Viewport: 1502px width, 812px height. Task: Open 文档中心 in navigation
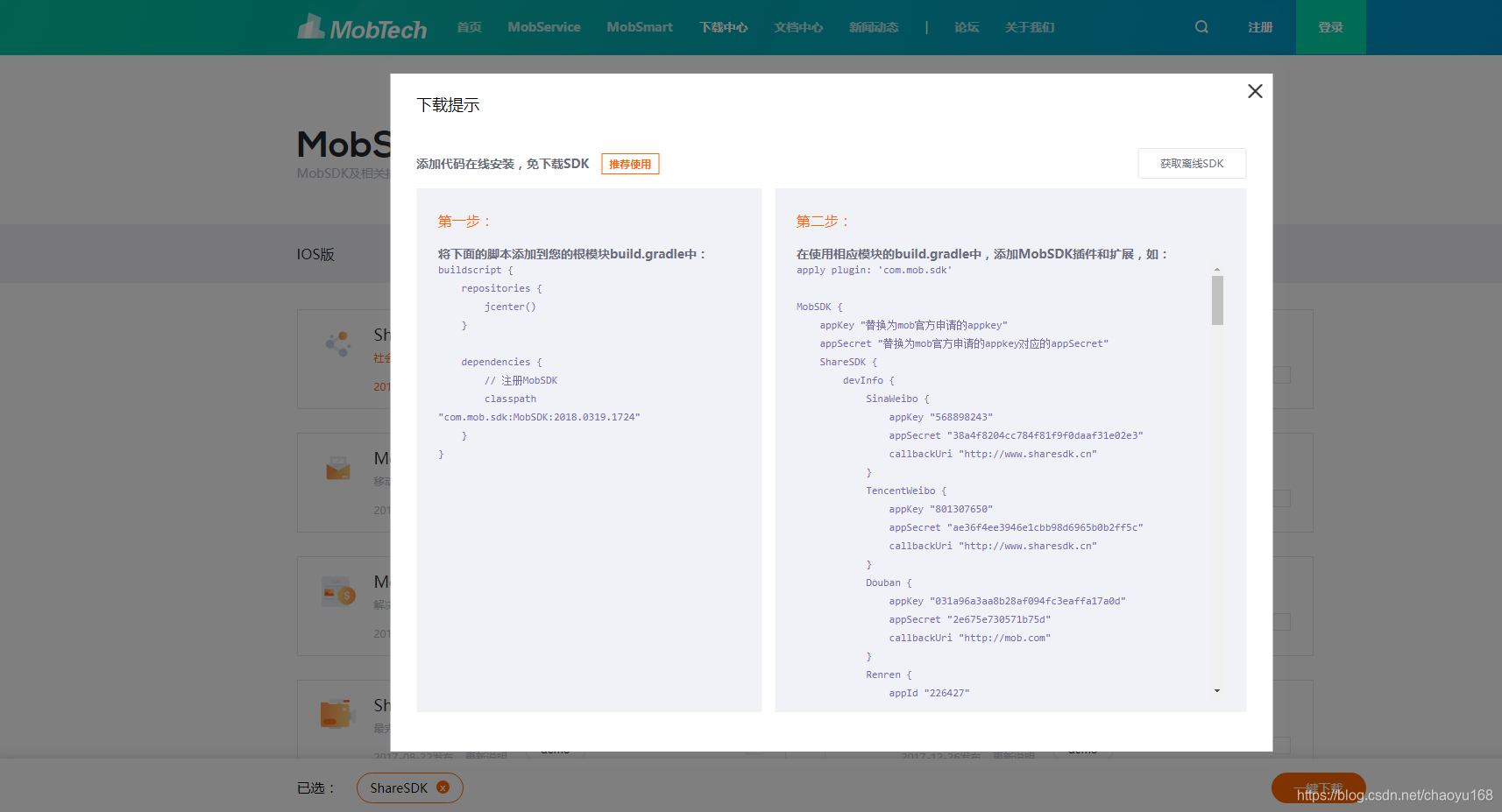[798, 27]
